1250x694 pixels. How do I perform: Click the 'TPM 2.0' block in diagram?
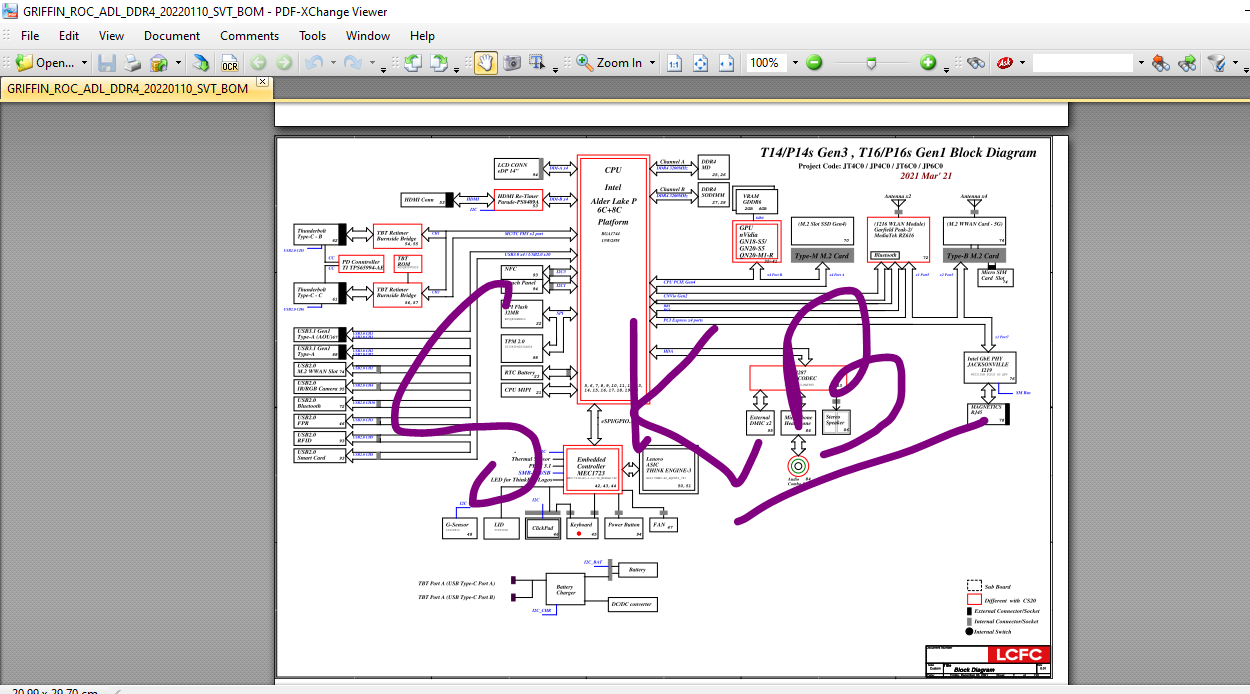(521, 348)
